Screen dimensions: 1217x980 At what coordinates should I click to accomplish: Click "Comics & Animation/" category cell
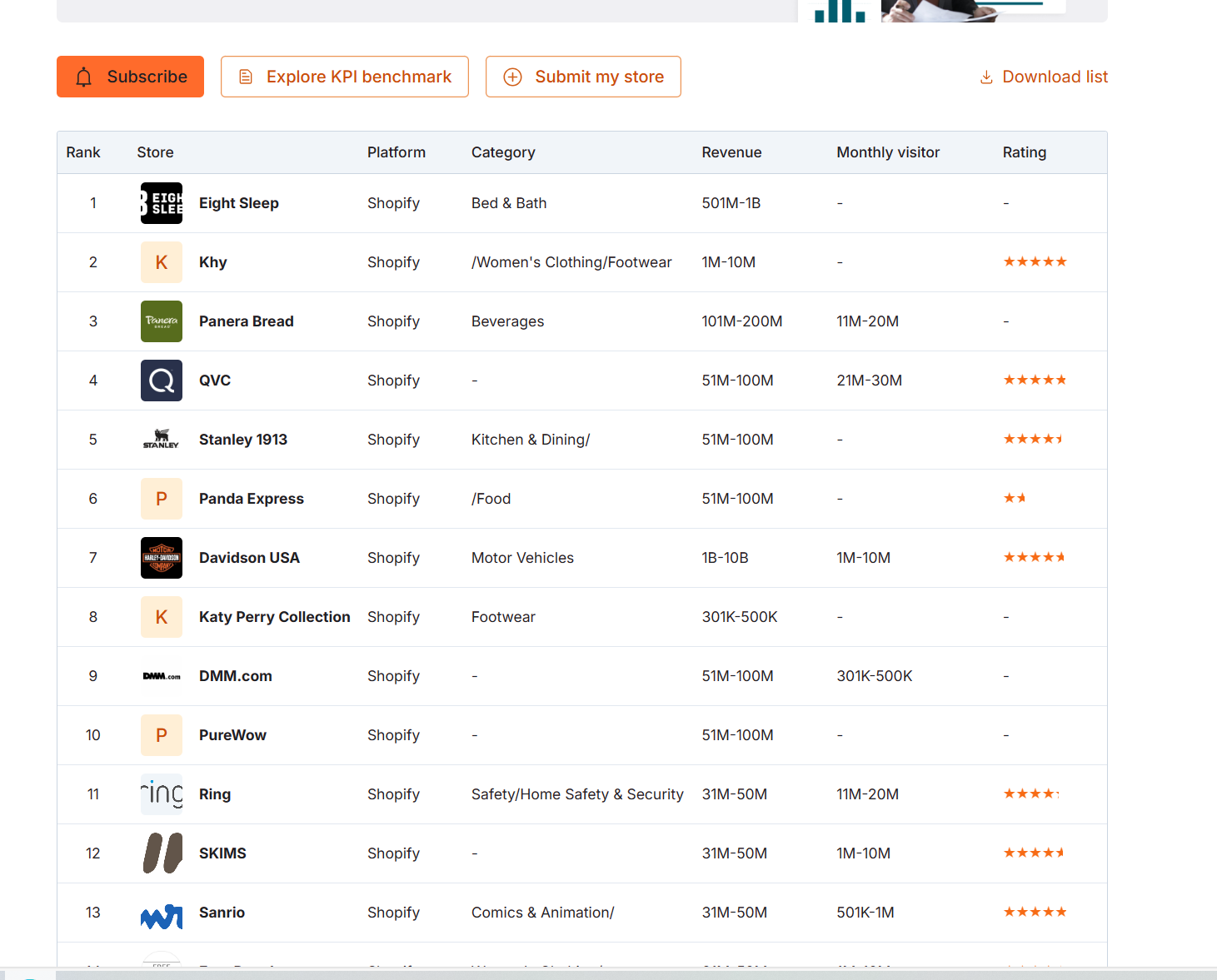click(x=543, y=913)
